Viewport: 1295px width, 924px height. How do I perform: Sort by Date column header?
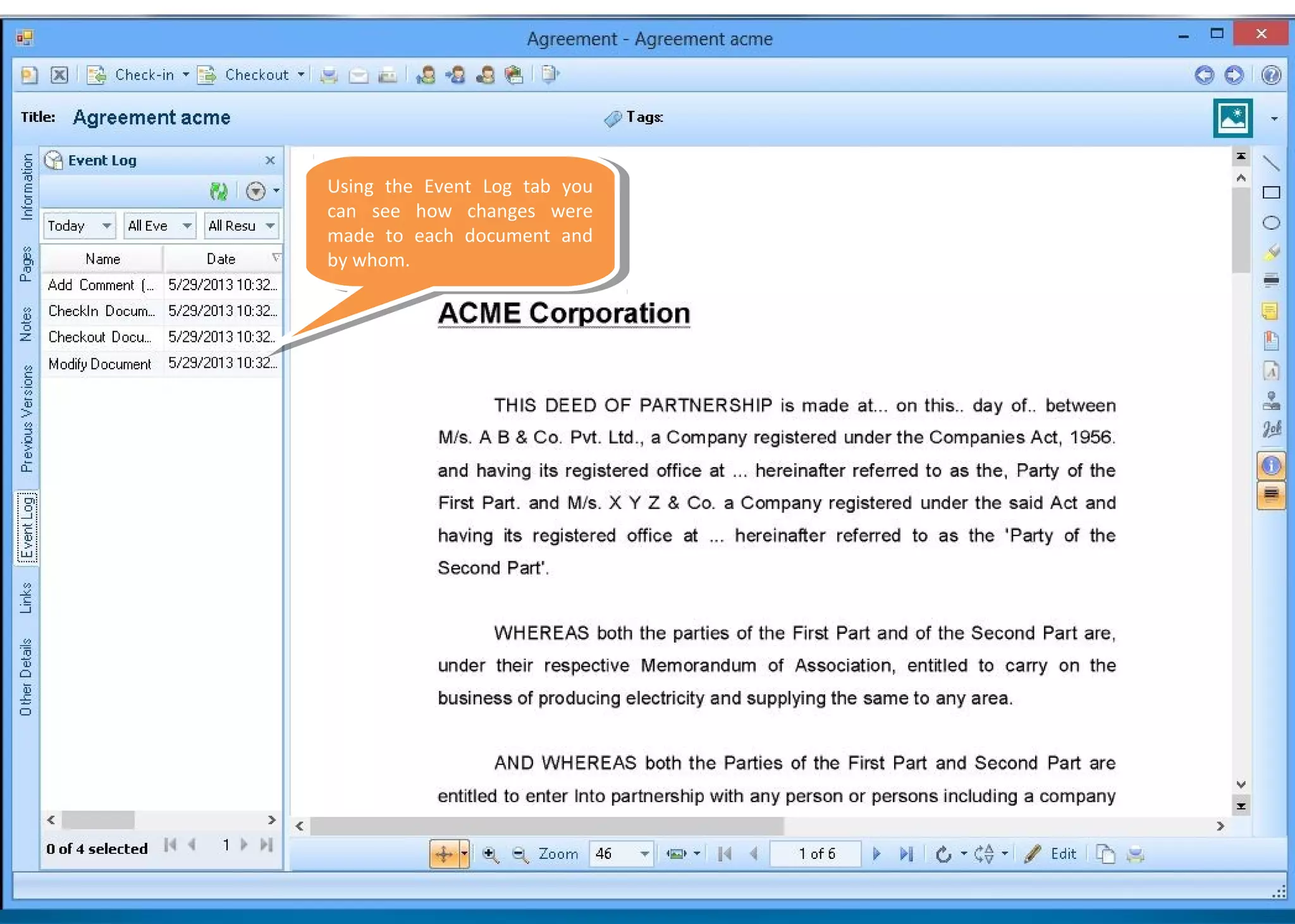222,258
